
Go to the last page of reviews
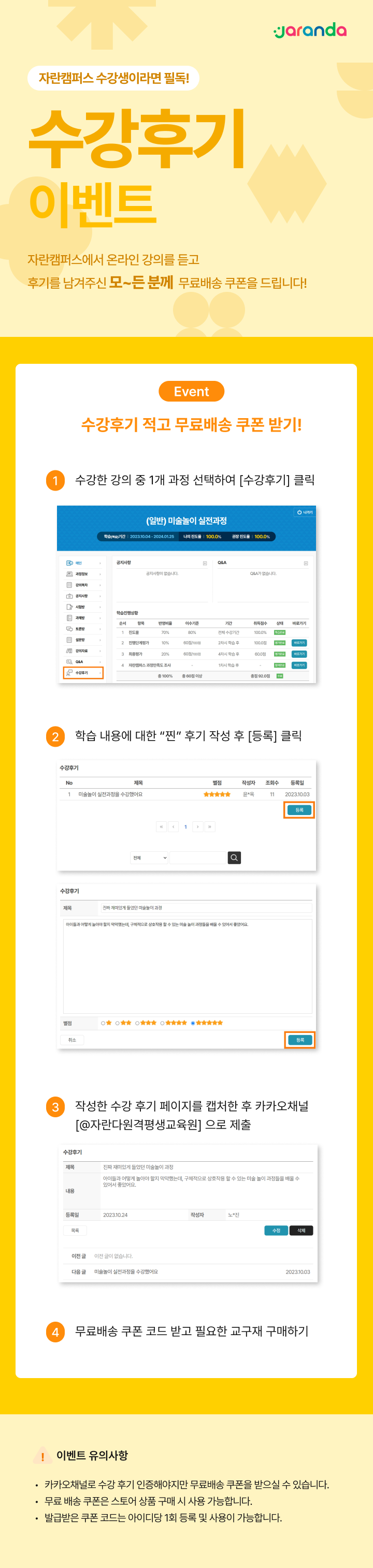pyautogui.click(x=210, y=826)
